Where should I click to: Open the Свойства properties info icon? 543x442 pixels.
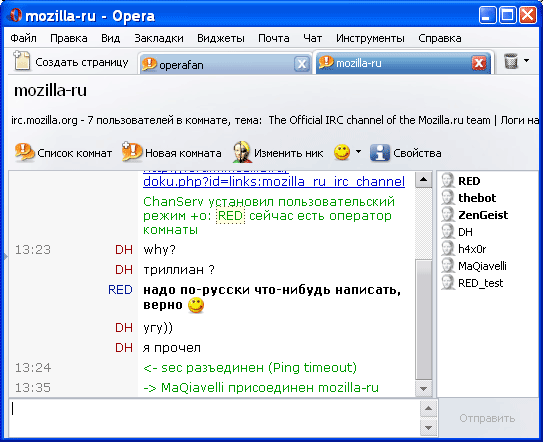(380, 152)
